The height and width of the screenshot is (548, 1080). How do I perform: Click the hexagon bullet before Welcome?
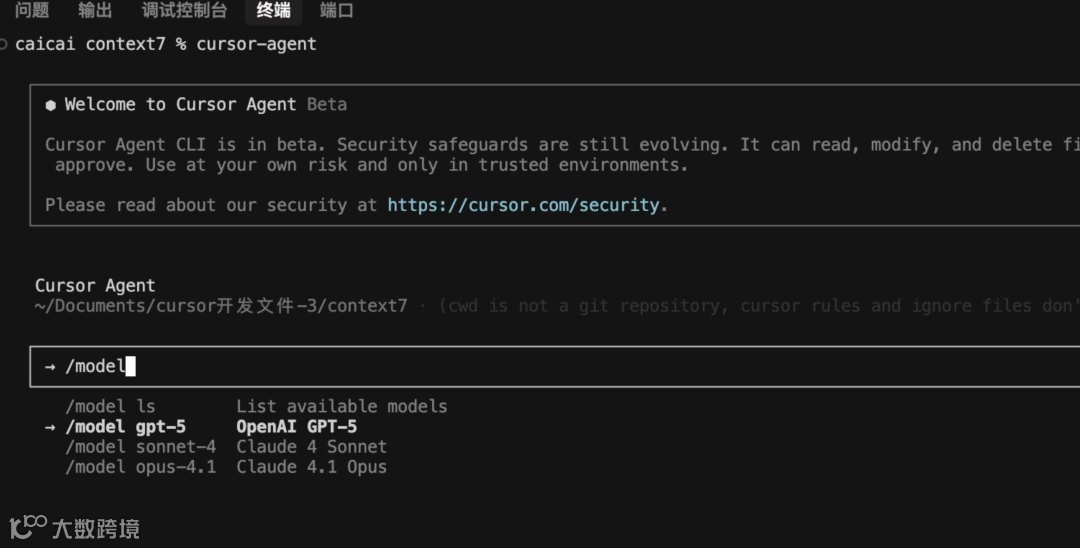[50, 105]
